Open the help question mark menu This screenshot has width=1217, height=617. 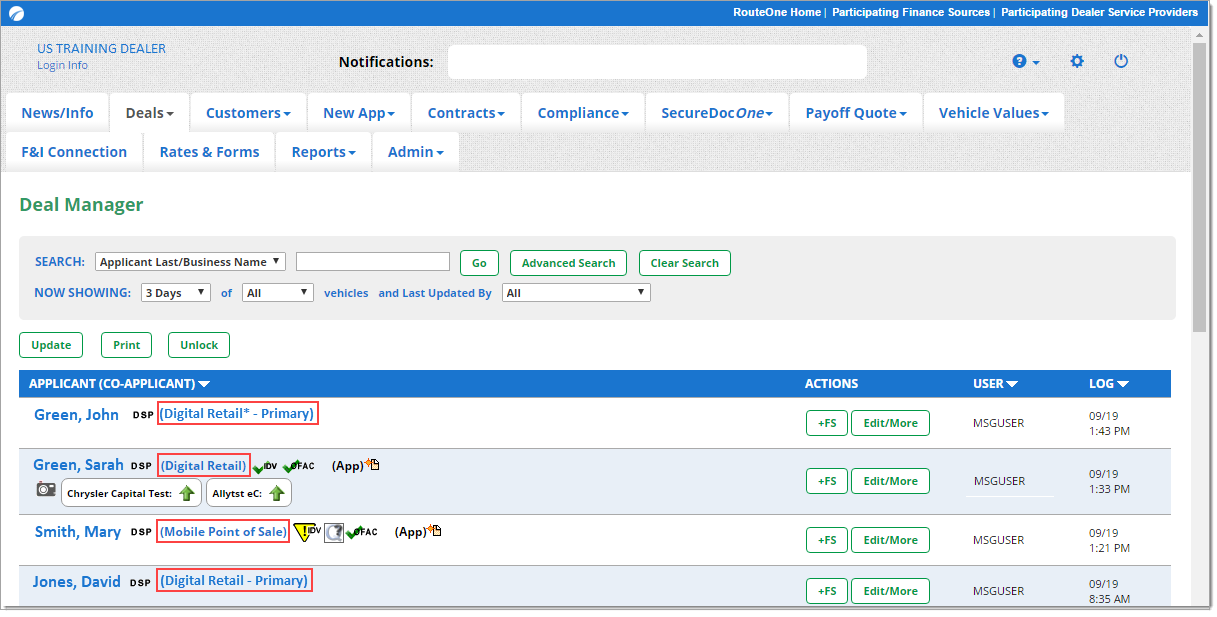point(1026,61)
